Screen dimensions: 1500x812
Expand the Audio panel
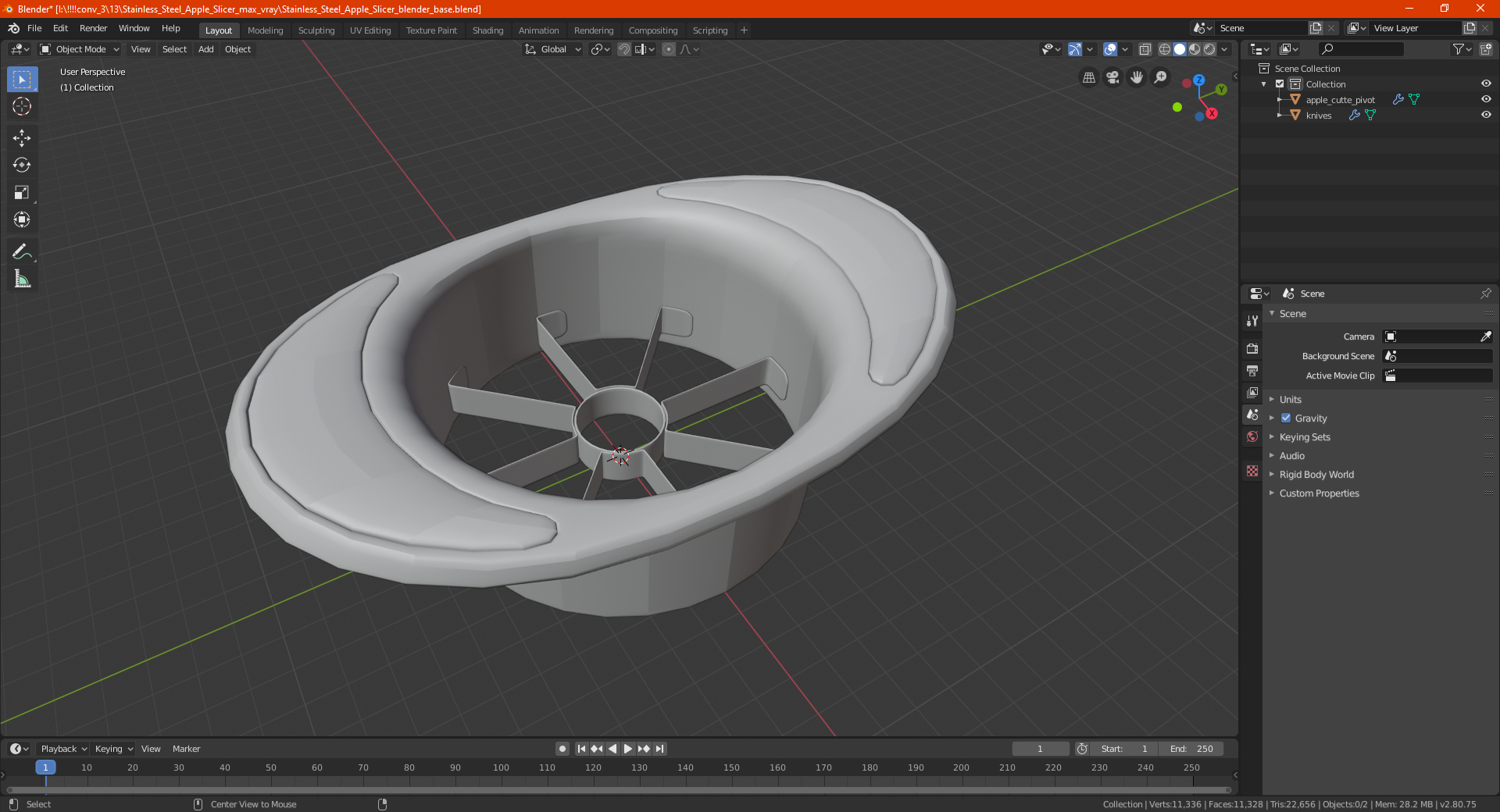(x=1291, y=455)
